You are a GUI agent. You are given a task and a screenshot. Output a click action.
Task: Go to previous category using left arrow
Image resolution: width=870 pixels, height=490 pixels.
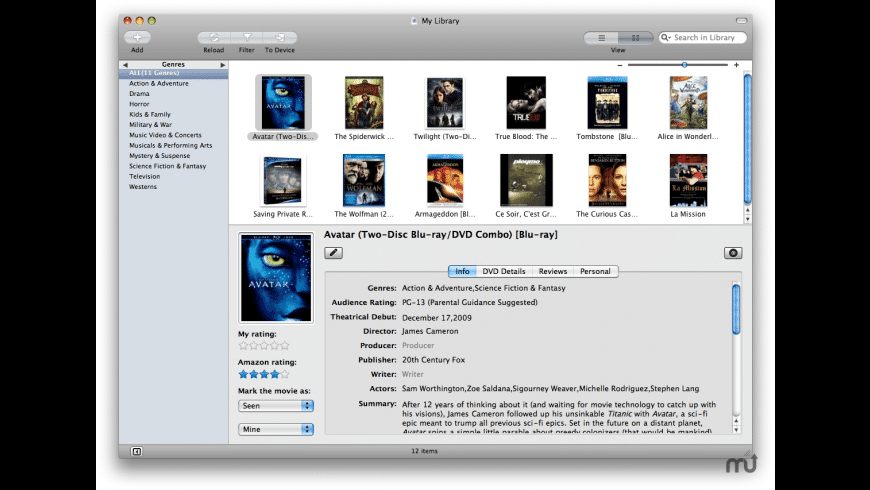[125, 65]
